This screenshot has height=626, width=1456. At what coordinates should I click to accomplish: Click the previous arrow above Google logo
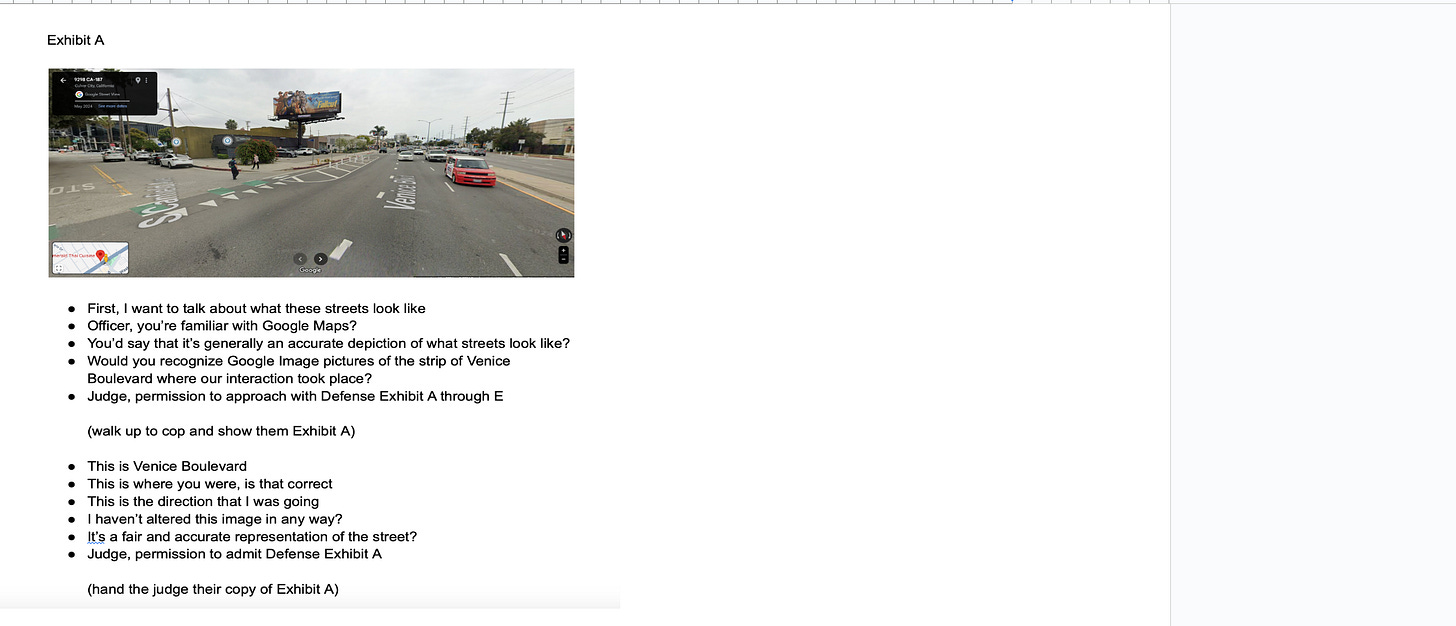(300, 259)
